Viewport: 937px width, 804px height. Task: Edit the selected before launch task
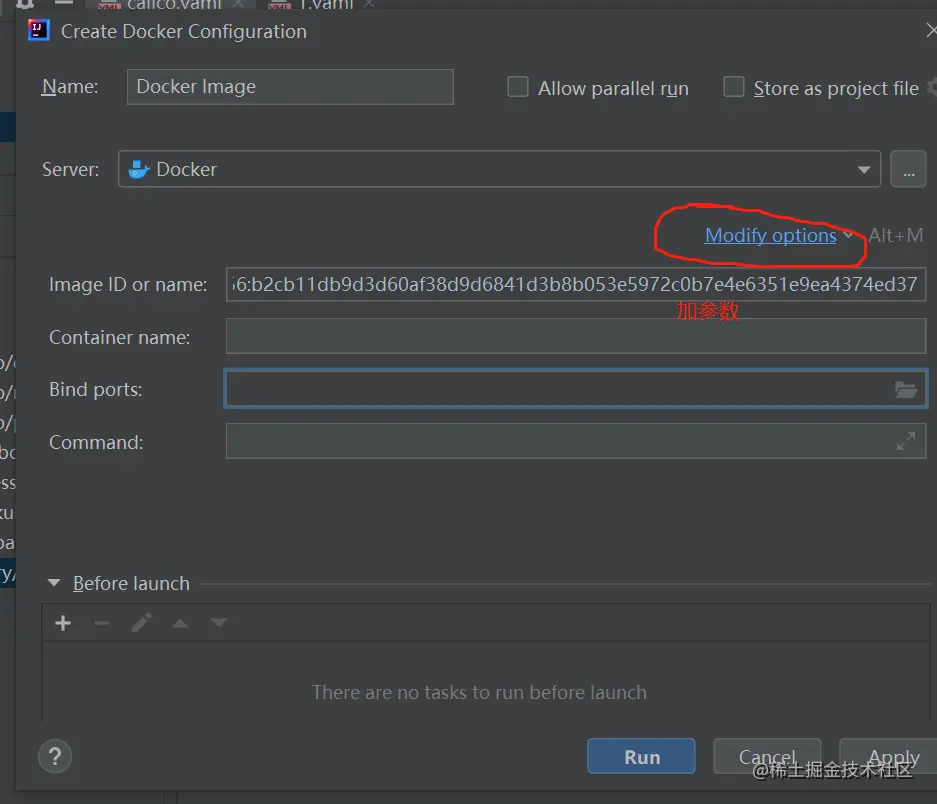click(x=142, y=623)
